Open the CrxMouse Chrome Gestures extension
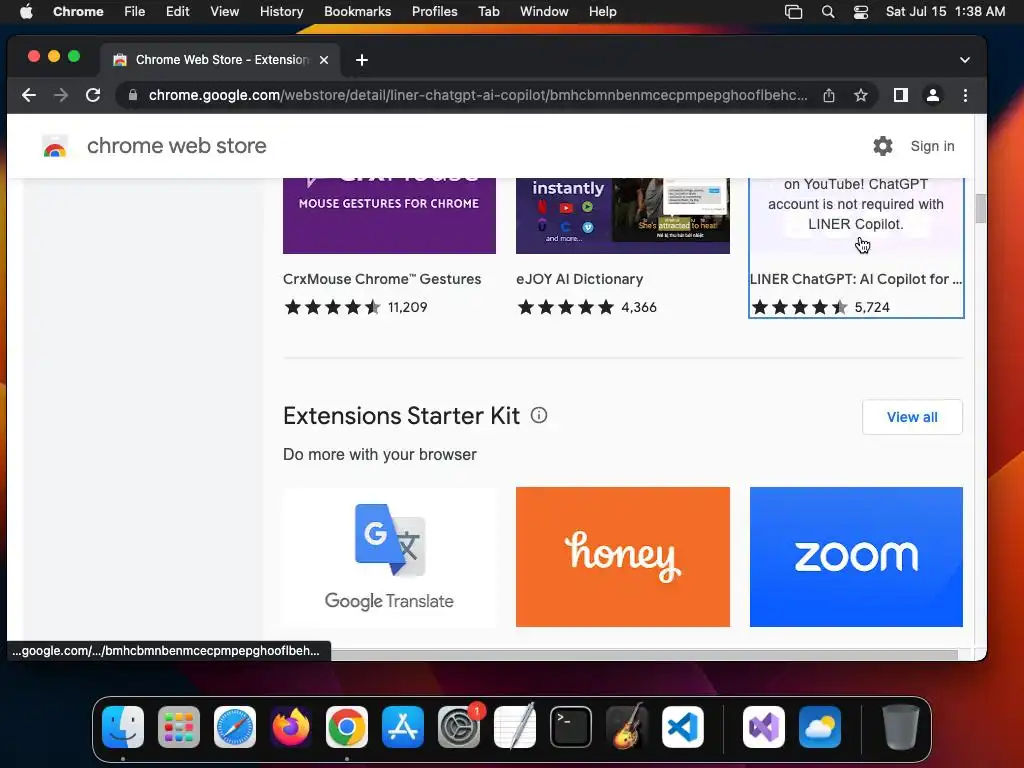1024x768 pixels. [382, 280]
